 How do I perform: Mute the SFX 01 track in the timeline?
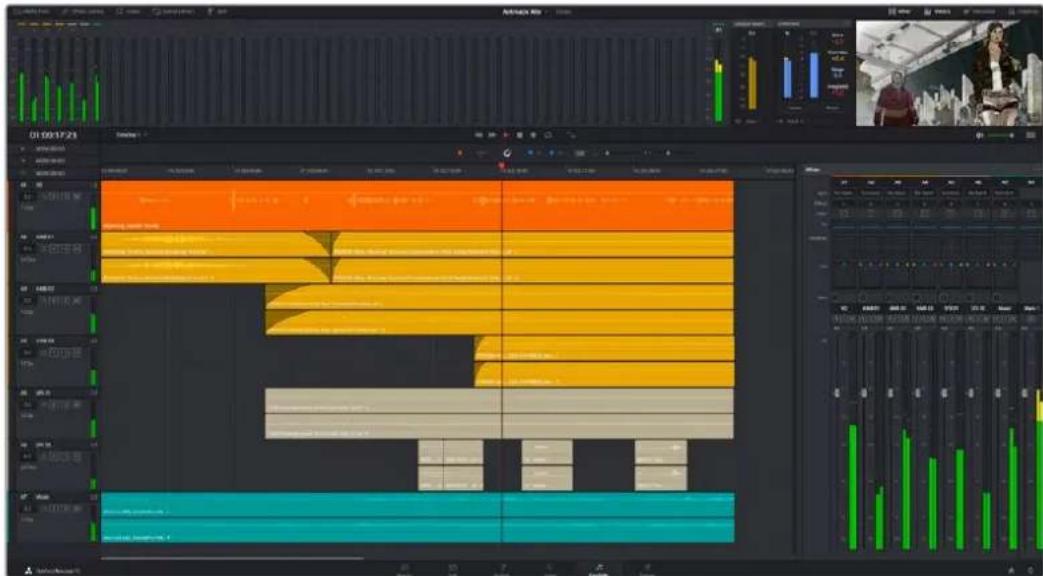tap(78, 404)
